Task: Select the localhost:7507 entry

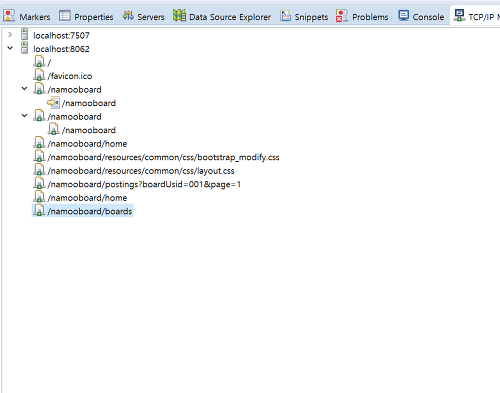Action: [x=61, y=35]
